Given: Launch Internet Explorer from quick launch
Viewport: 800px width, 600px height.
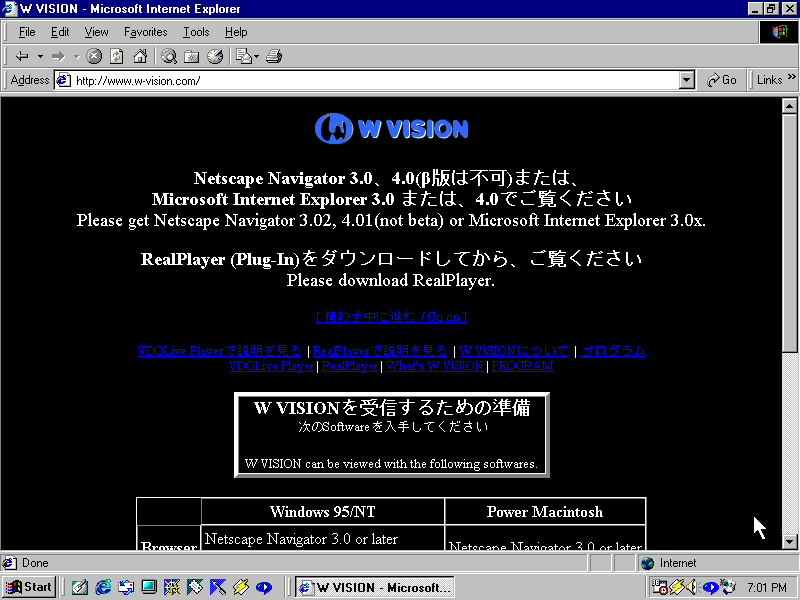Looking at the screenshot, I should pyautogui.click(x=103, y=587).
